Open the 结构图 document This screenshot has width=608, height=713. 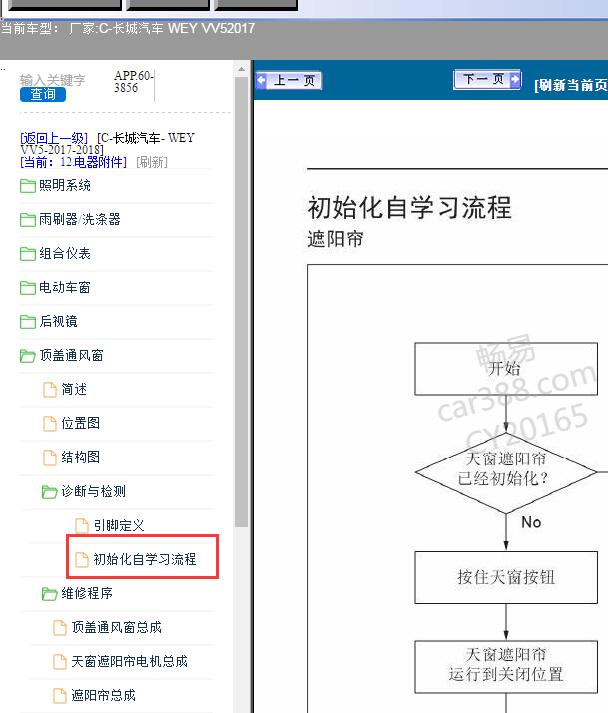coord(80,457)
